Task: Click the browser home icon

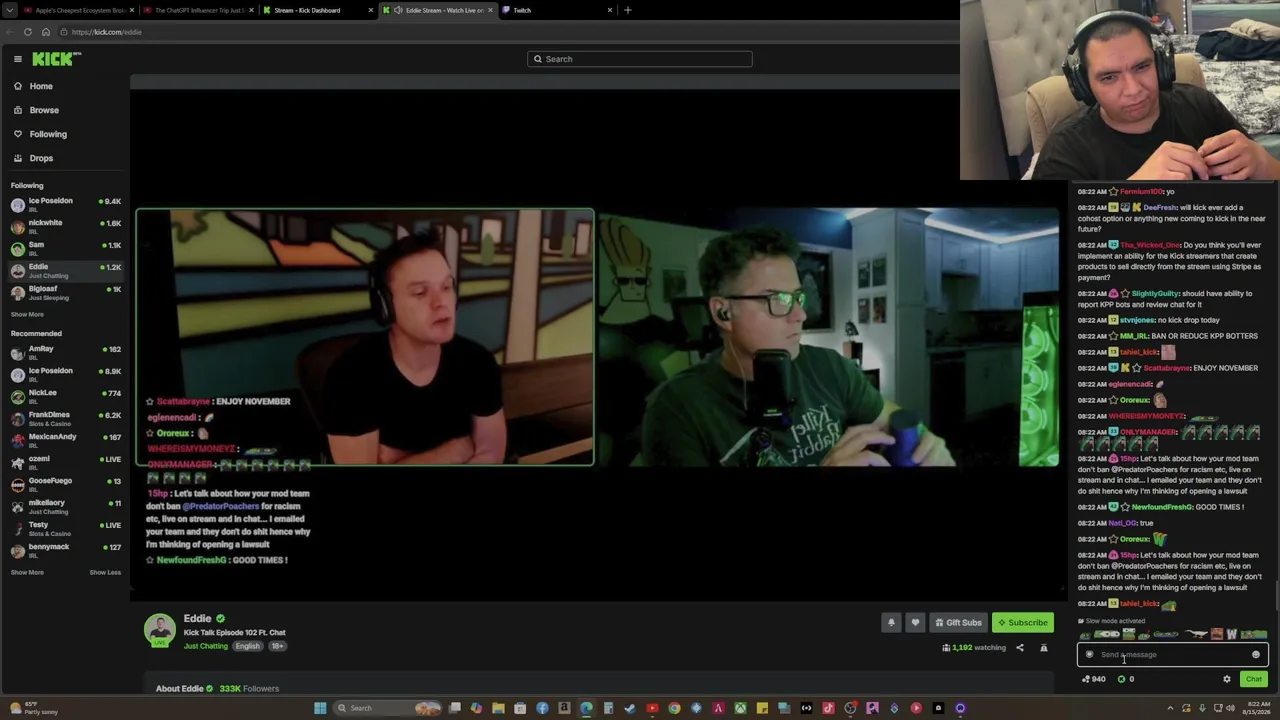Action: tap(46, 32)
